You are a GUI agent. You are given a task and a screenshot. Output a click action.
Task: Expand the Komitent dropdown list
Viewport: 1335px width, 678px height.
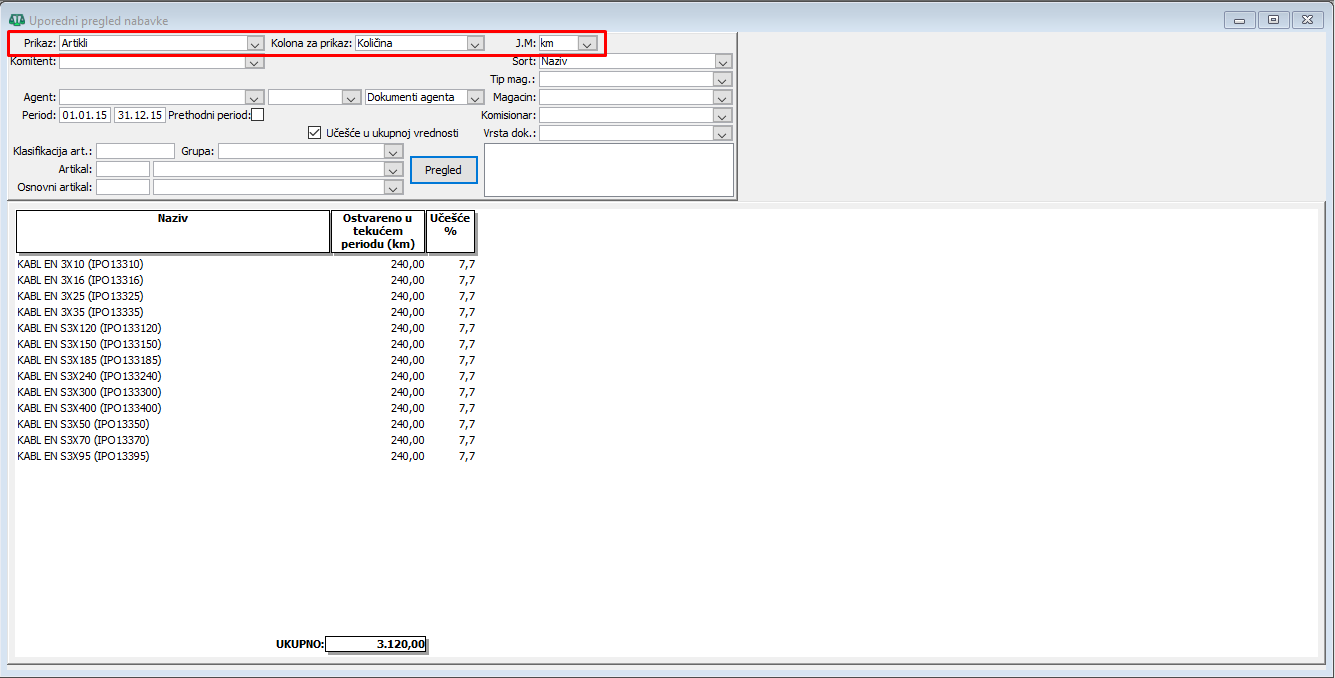click(255, 63)
